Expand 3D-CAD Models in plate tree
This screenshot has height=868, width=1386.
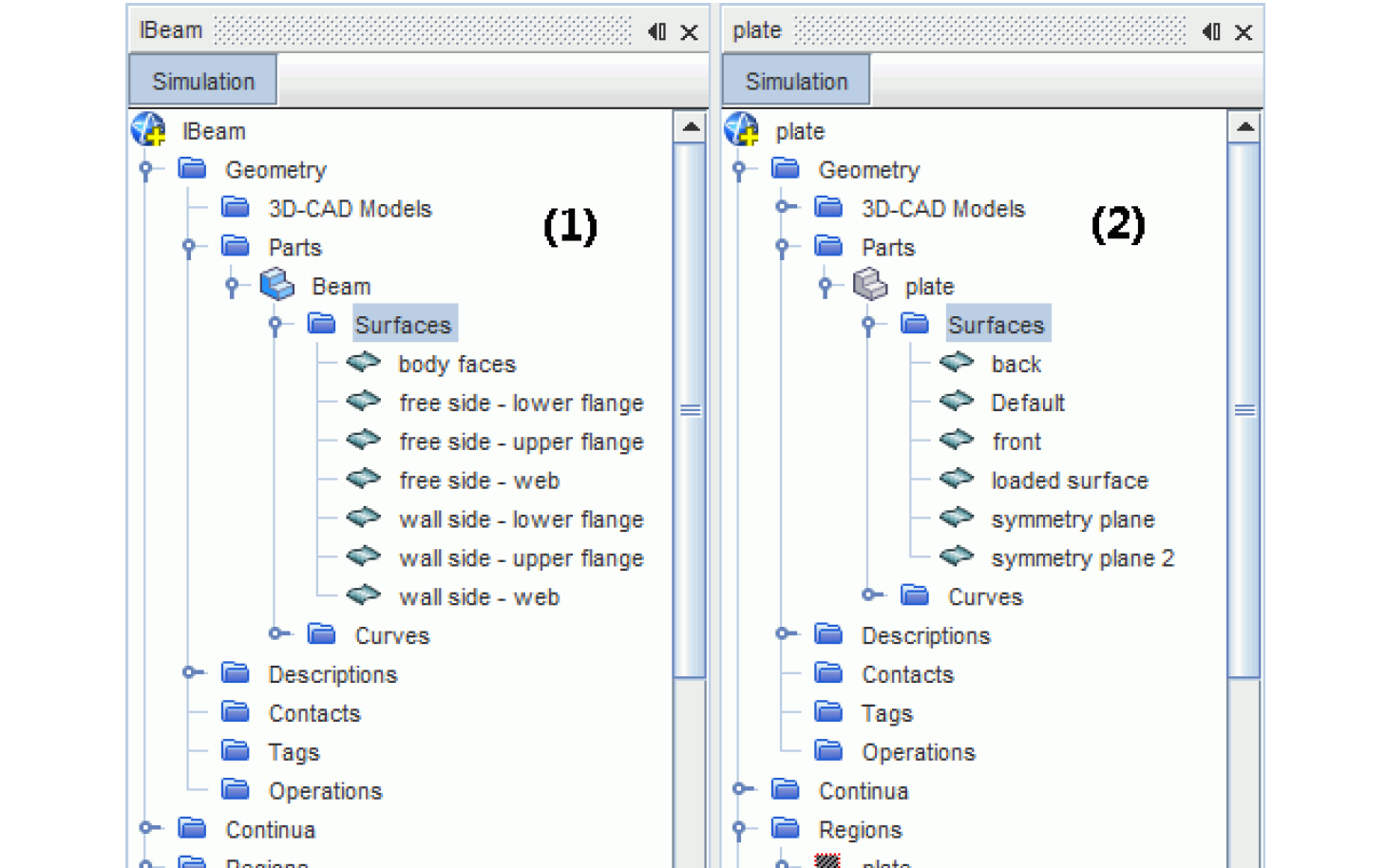tap(783, 207)
